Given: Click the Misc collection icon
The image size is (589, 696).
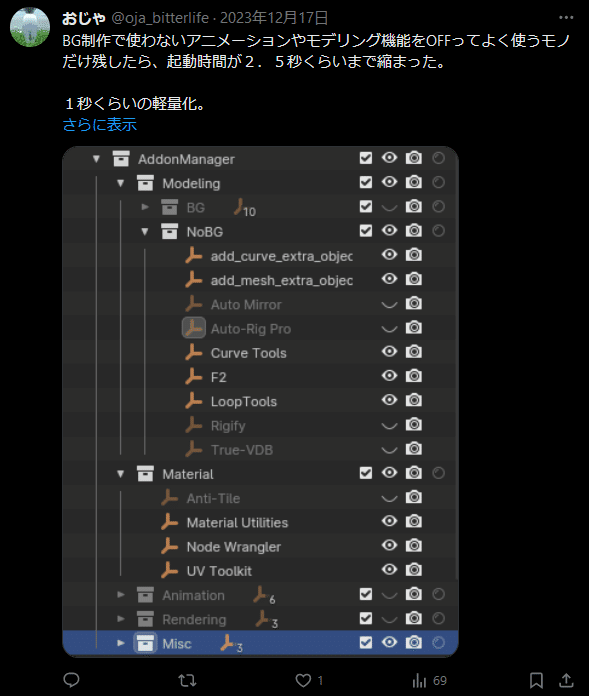Looking at the screenshot, I should pyautogui.click(x=145, y=643).
